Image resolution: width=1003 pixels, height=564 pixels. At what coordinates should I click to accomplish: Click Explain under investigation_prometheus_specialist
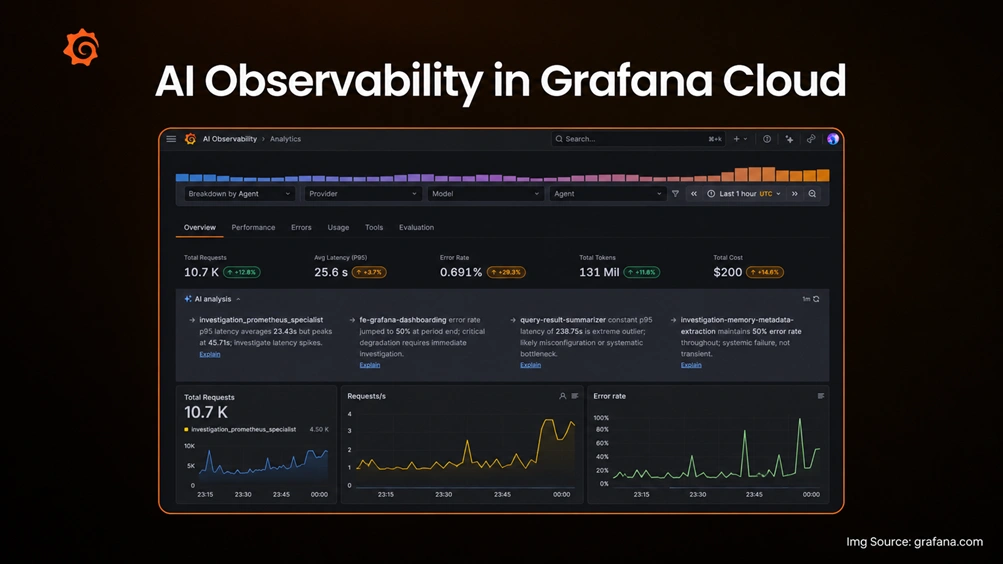[x=210, y=354]
